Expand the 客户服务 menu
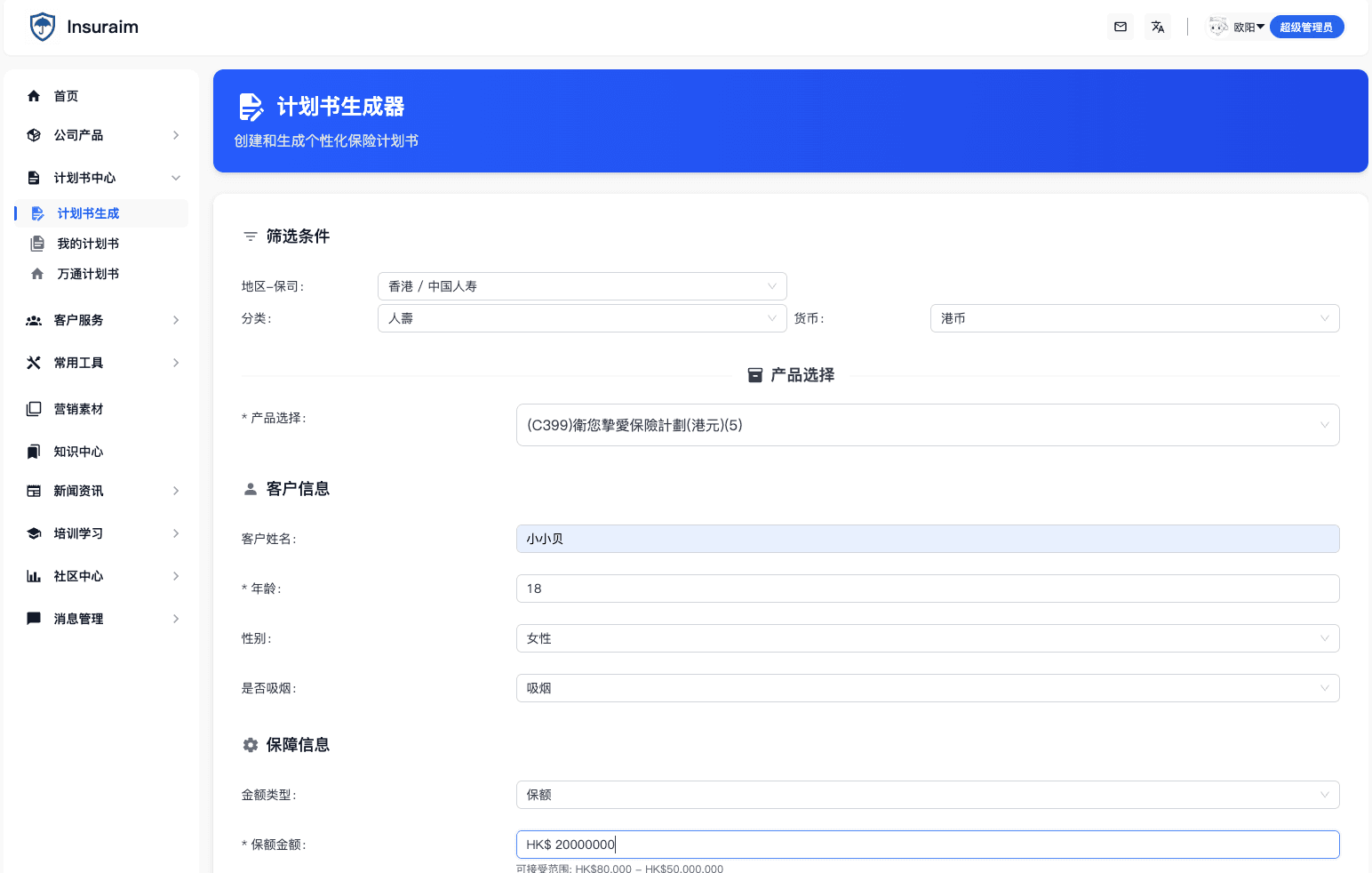 click(175, 319)
